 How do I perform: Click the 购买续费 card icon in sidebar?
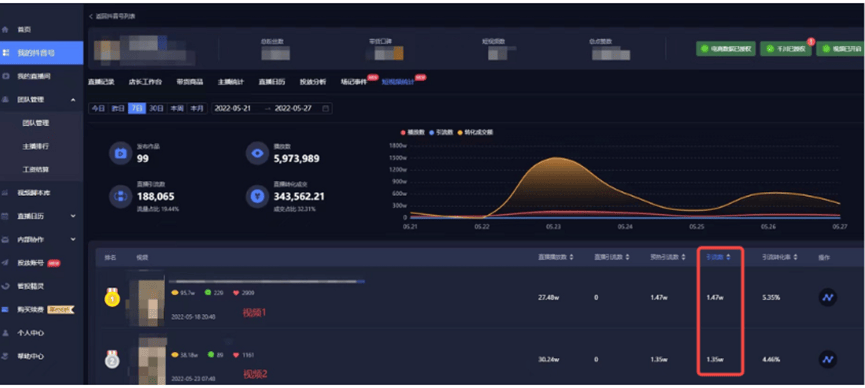point(6,310)
